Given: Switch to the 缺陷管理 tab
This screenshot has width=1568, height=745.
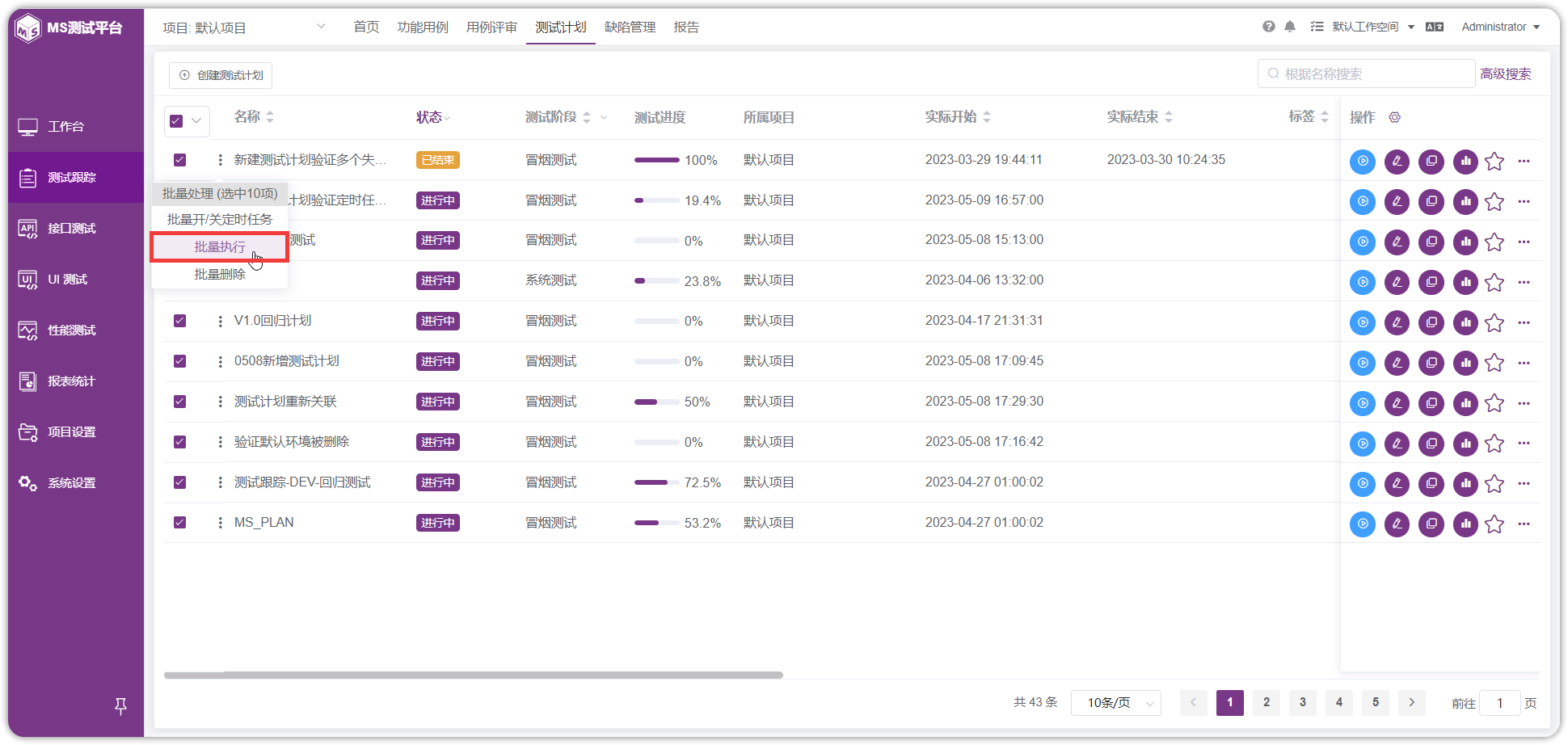Looking at the screenshot, I should click(x=630, y=27).
